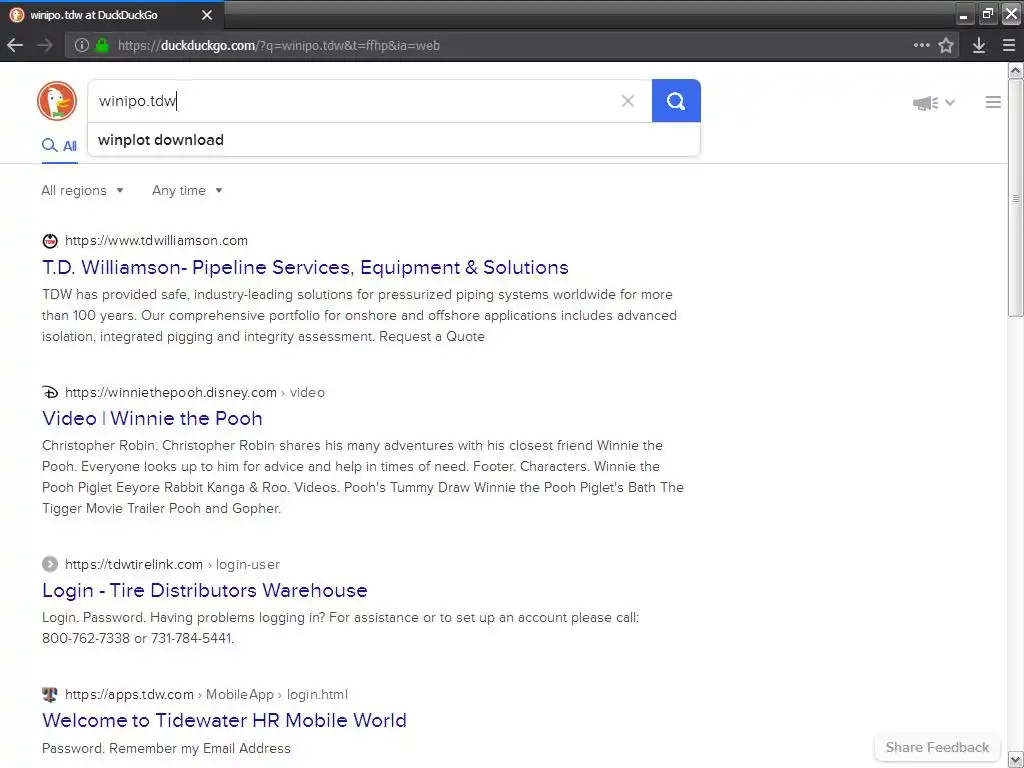Click the apps.tdw.com favicon
Viewport: 1024px width, 768px height.
click(x=50, y=694)
